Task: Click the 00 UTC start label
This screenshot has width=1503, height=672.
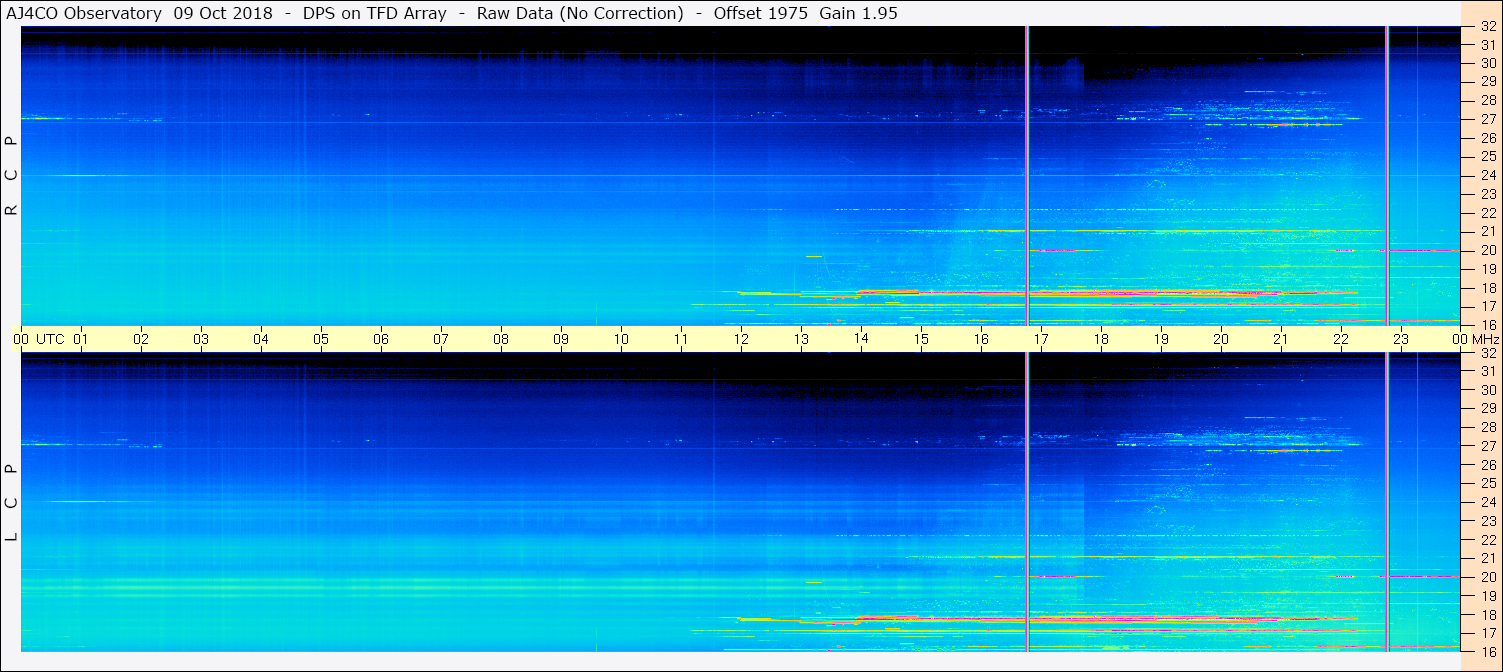Action: 41,339
